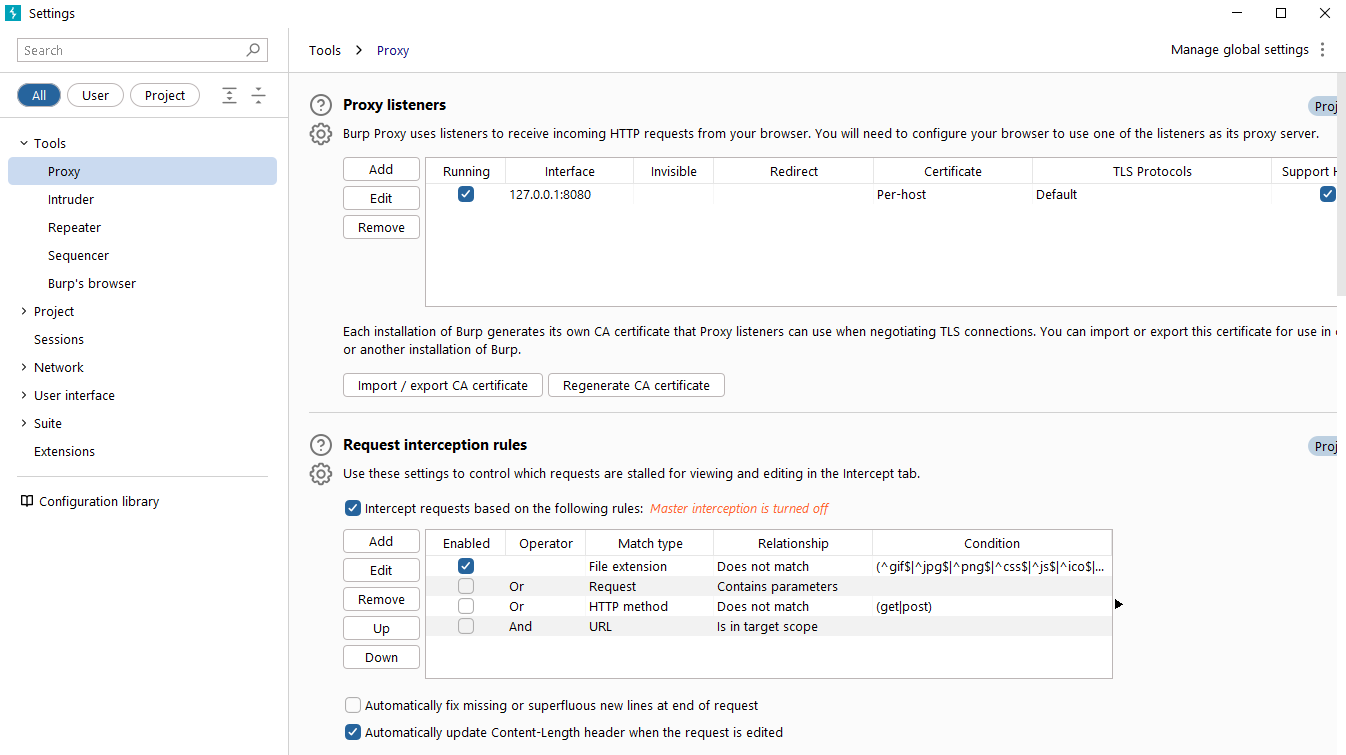Enable automatically fixing missing new lines
Viewport: 1346px width, 755px height.
pyautogui.click(x=353, y=705)
